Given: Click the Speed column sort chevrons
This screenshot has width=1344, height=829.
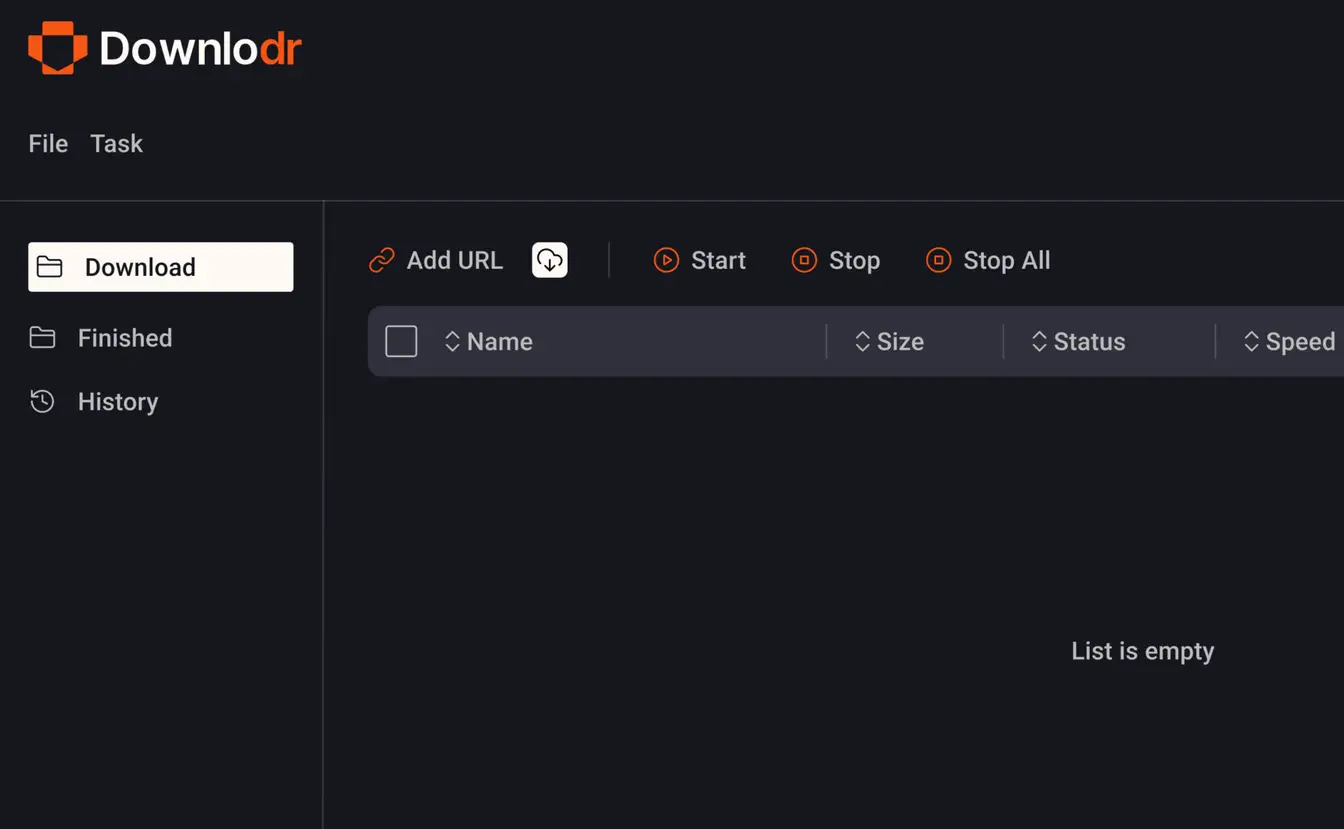Looking at the screenshot, I should coord(1251,341).
